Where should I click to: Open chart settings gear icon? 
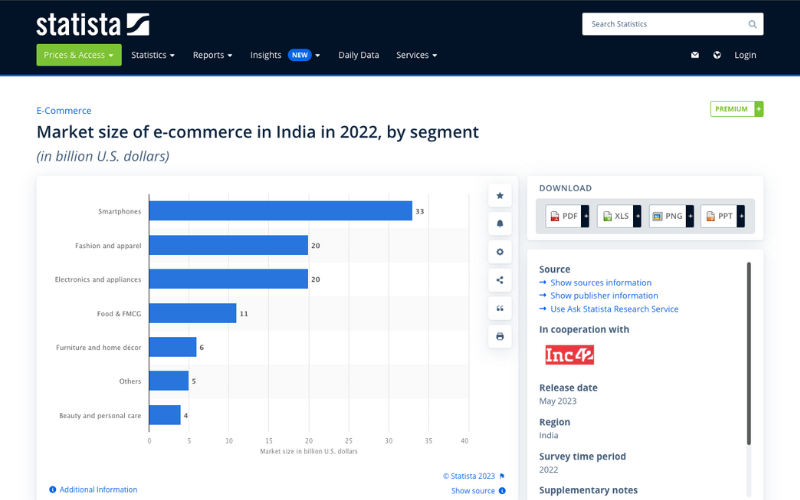click(500, 251)
